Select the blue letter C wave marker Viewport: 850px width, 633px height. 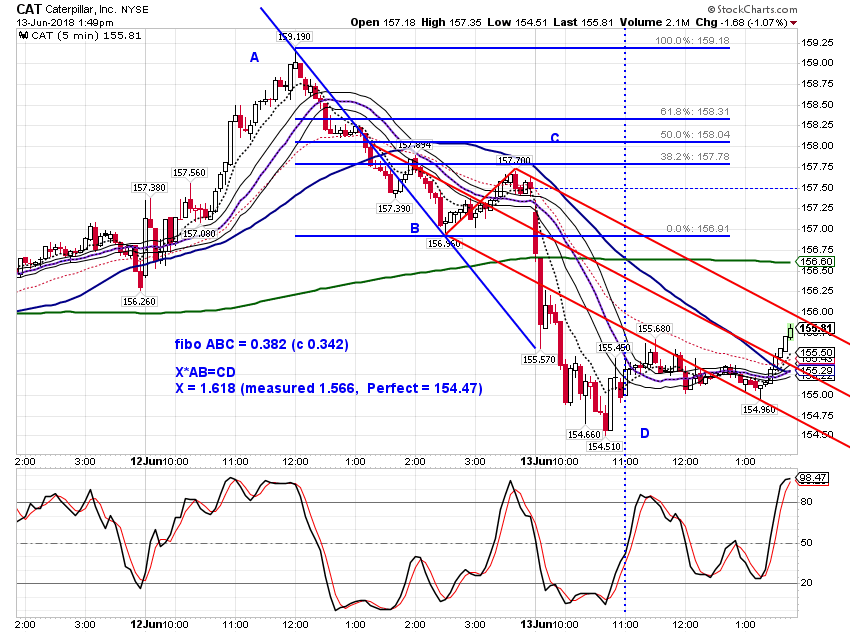pos(555,138)
